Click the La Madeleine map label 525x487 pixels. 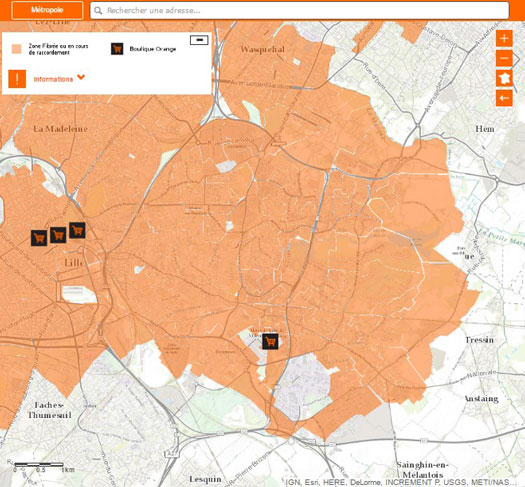[60, 129]
